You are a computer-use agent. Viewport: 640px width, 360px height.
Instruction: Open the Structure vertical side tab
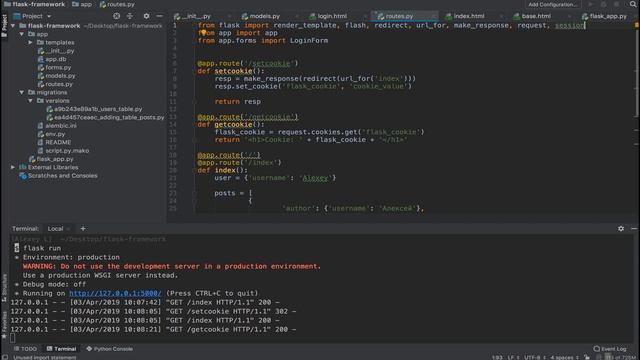[x=4, y=288]
